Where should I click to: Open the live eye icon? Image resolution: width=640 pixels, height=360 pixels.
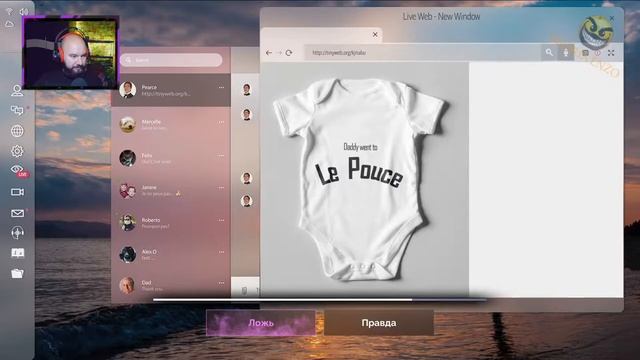point(18,170)
